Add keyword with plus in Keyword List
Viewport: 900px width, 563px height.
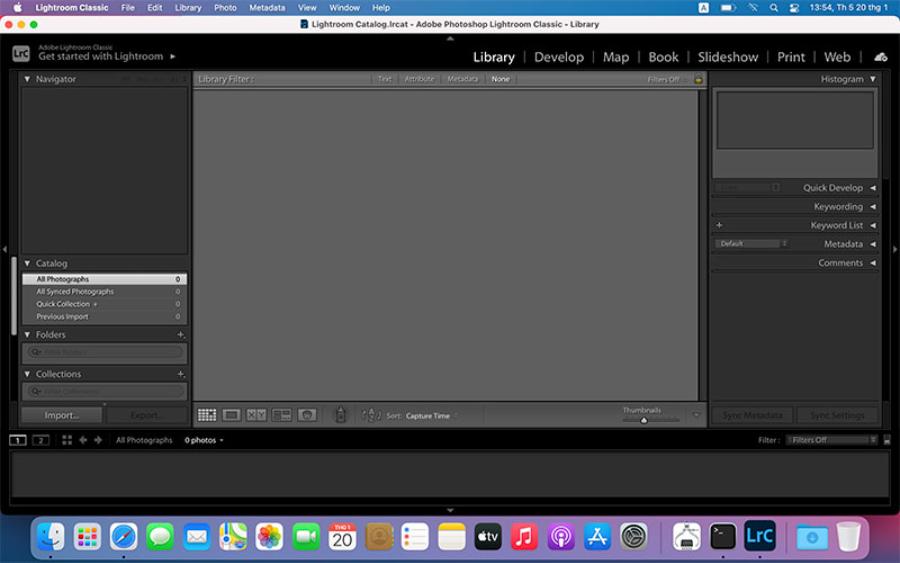719,225
